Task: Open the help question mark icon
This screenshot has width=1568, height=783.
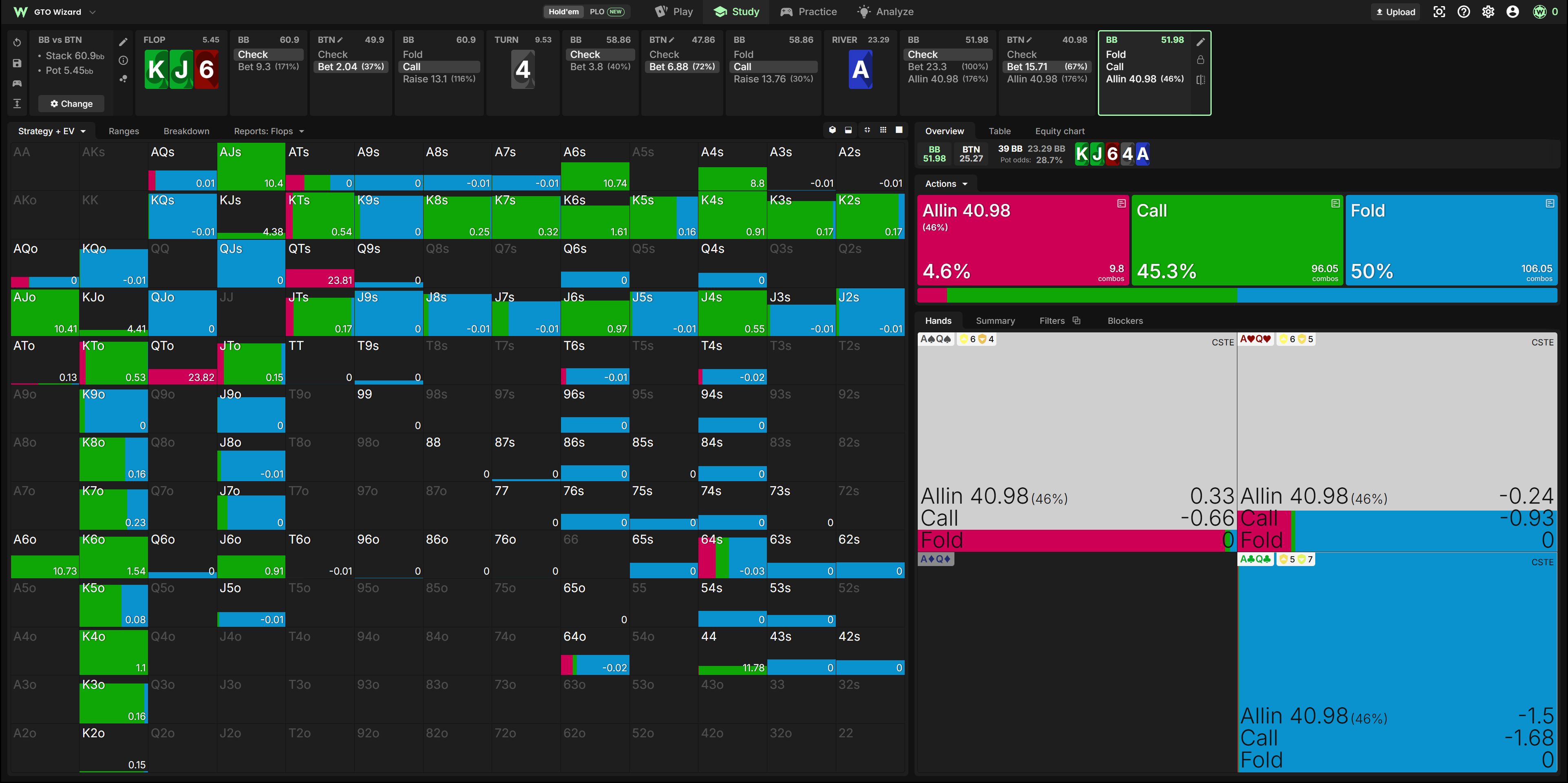Action: [1464, 11]
